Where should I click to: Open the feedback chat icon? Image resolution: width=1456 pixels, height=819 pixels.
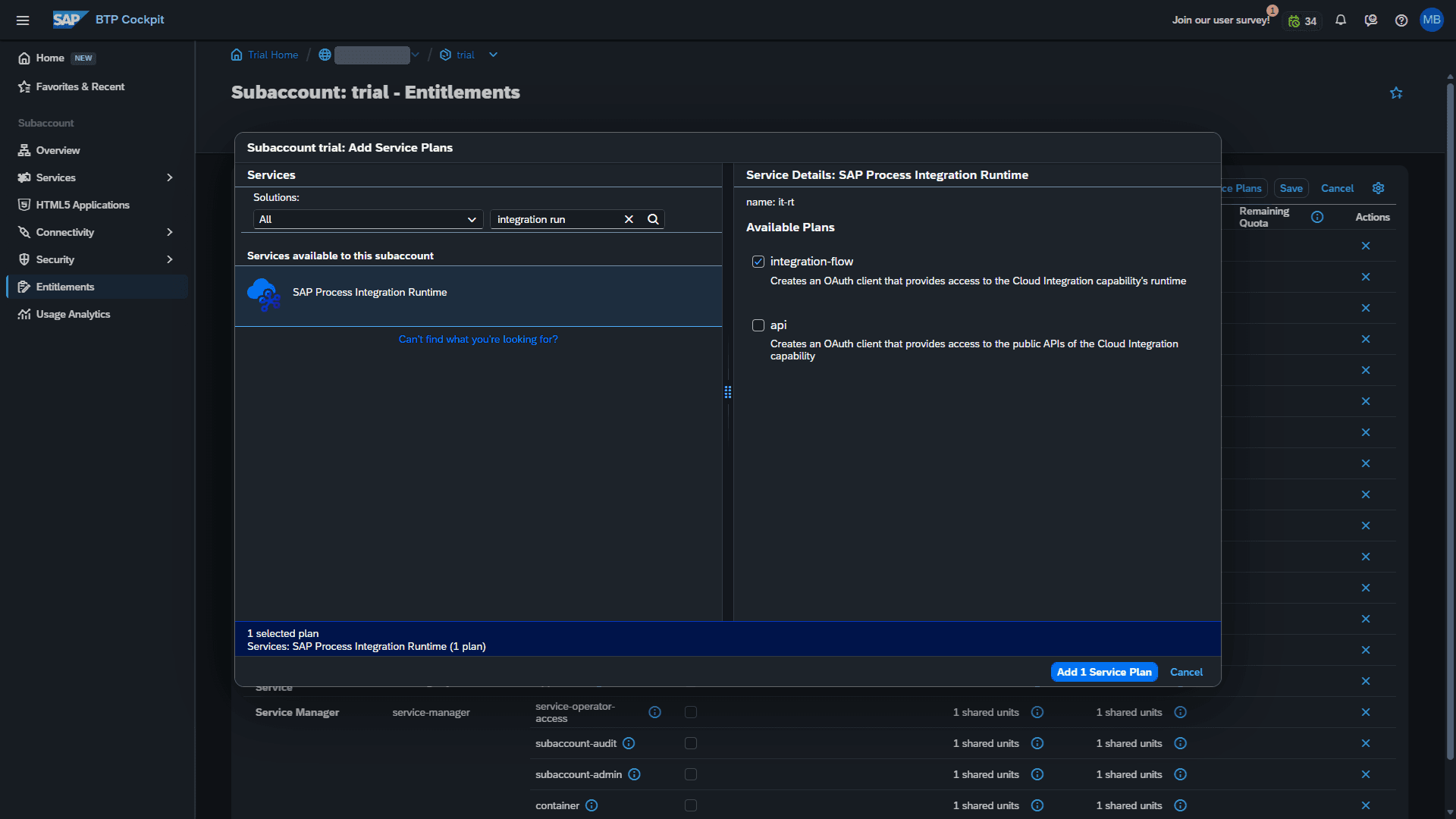pos(1371,20)
